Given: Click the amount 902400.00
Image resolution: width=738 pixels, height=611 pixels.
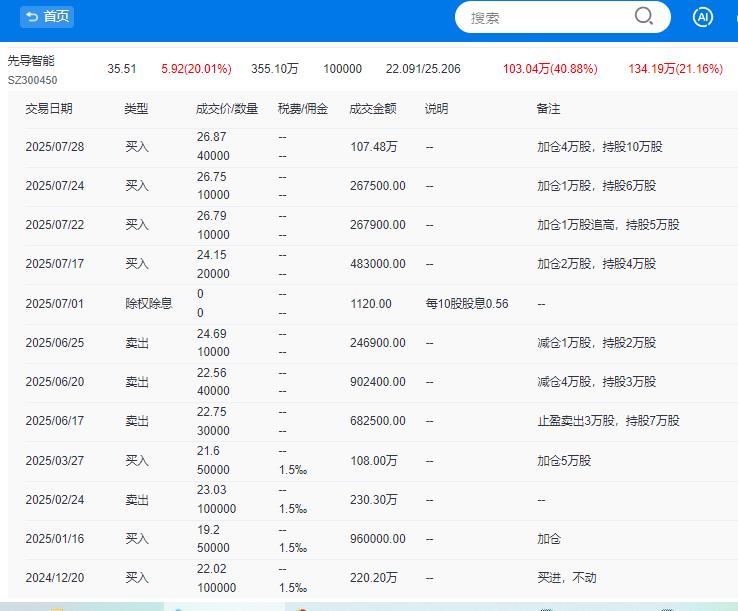Looking at the screenshot, I should pyautogui.click(x=377, y=382).
